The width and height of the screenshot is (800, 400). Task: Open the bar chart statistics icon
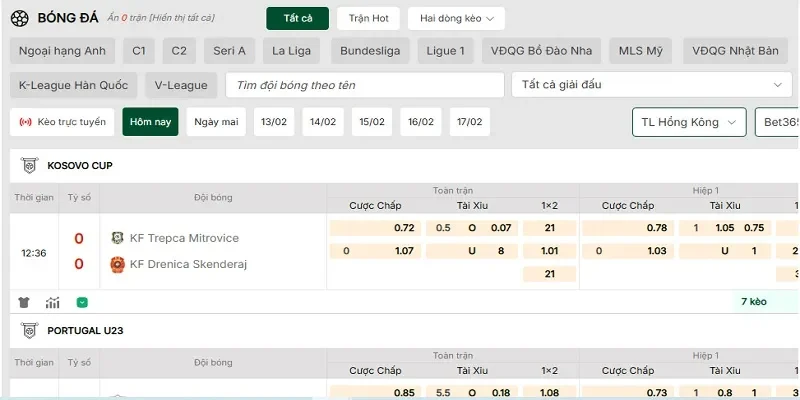pos(52,302)
